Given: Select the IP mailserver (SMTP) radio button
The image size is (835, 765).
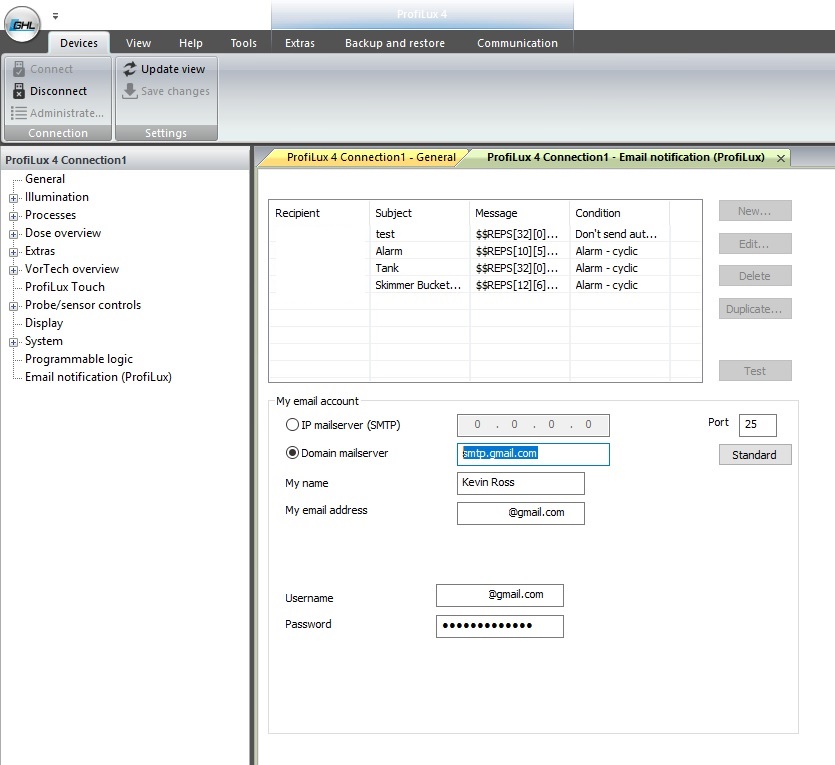Looking at the screenshot, I should pyautogui.click(x=292, y=425).
